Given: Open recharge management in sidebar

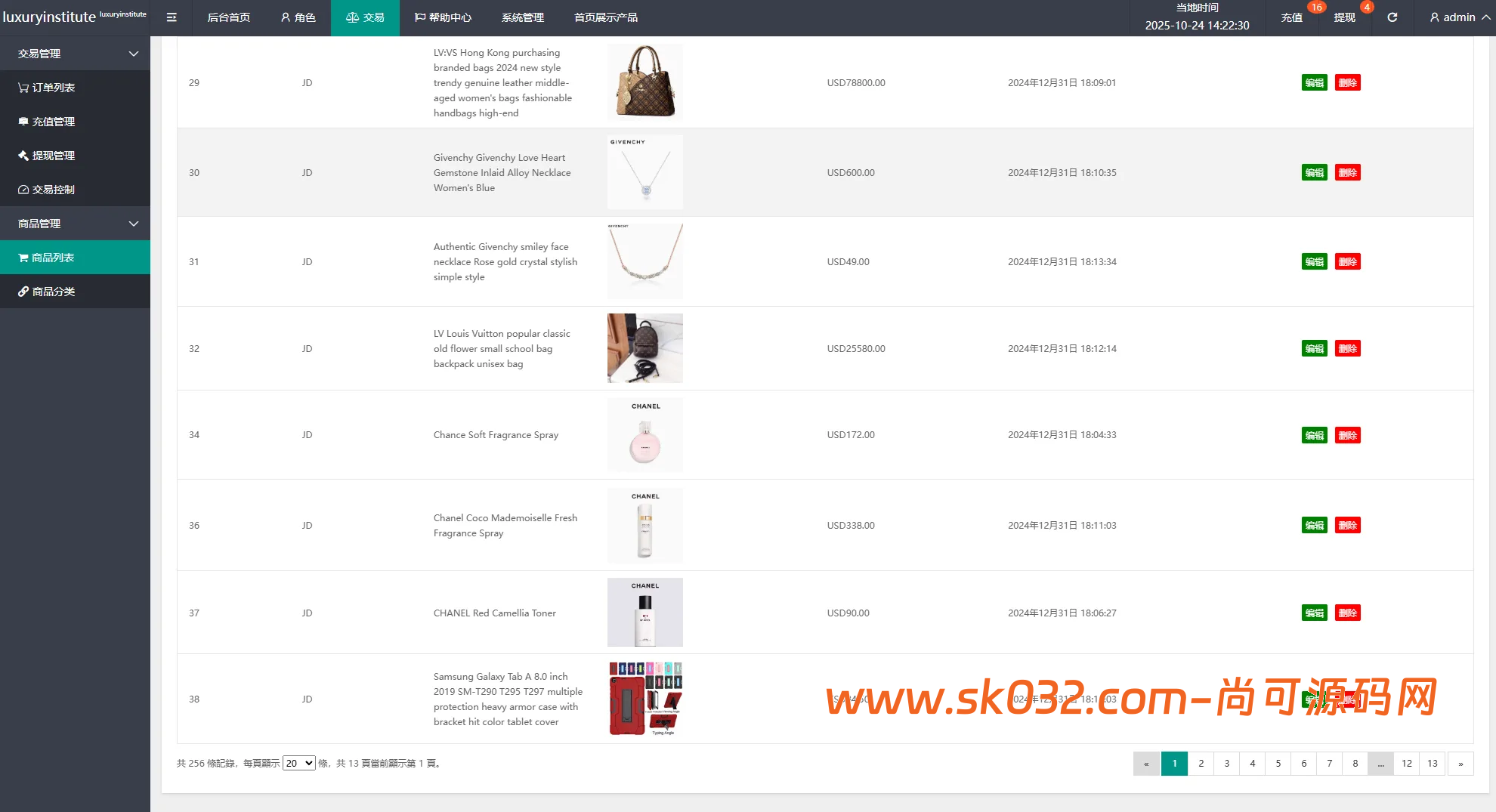Looking at the screenshot, I should [53, 122].
